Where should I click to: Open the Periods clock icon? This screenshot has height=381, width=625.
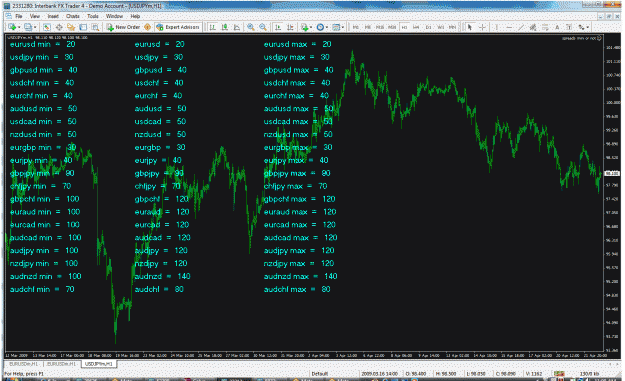pos(320,27)
